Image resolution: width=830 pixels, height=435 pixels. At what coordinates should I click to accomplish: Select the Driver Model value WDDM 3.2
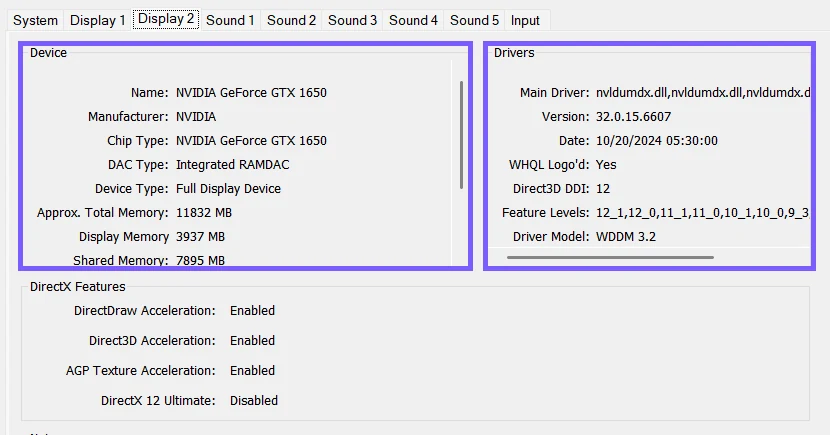click(x=626, y=237)
